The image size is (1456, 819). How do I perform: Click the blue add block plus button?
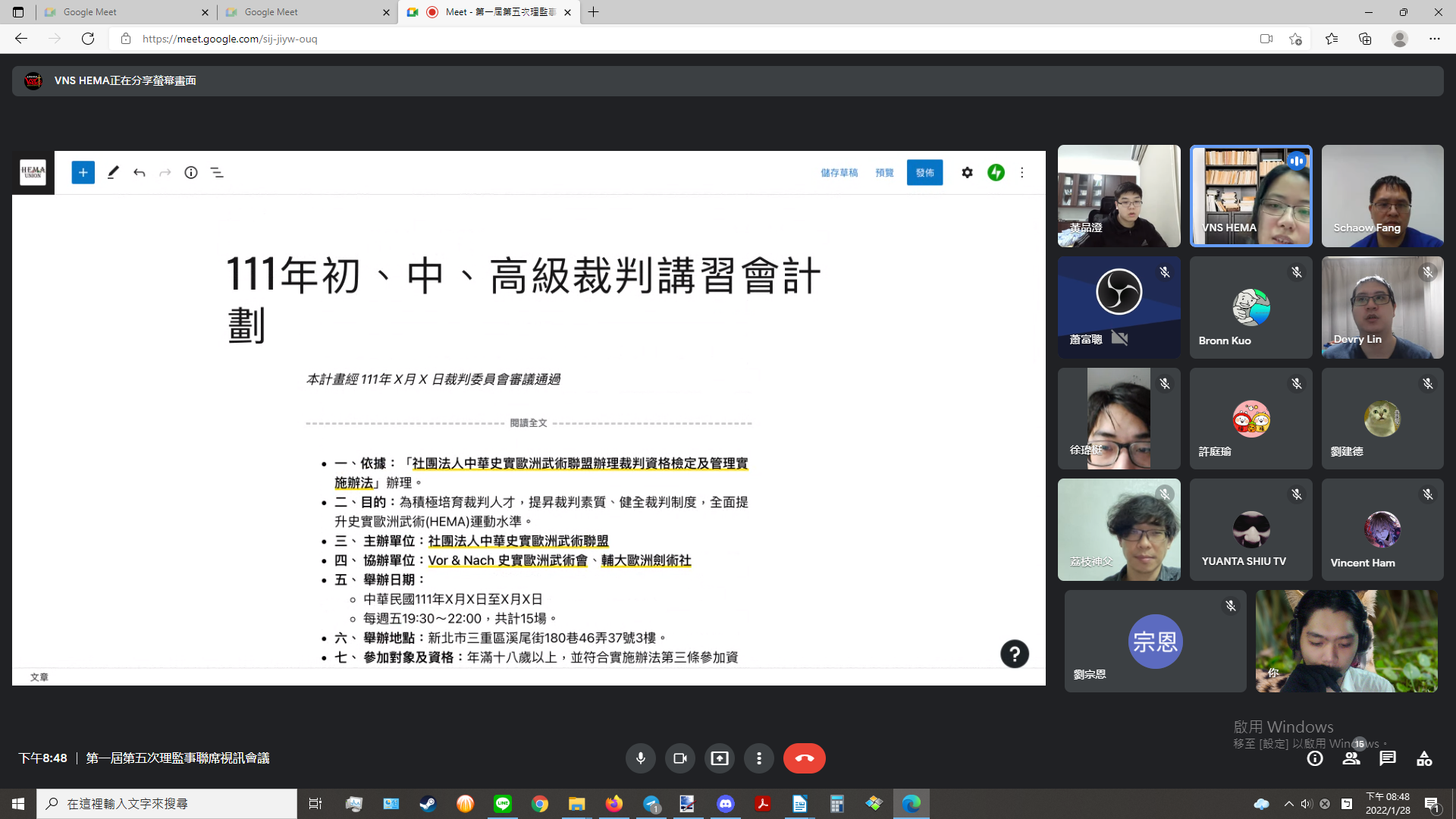(x=83, y=173)
